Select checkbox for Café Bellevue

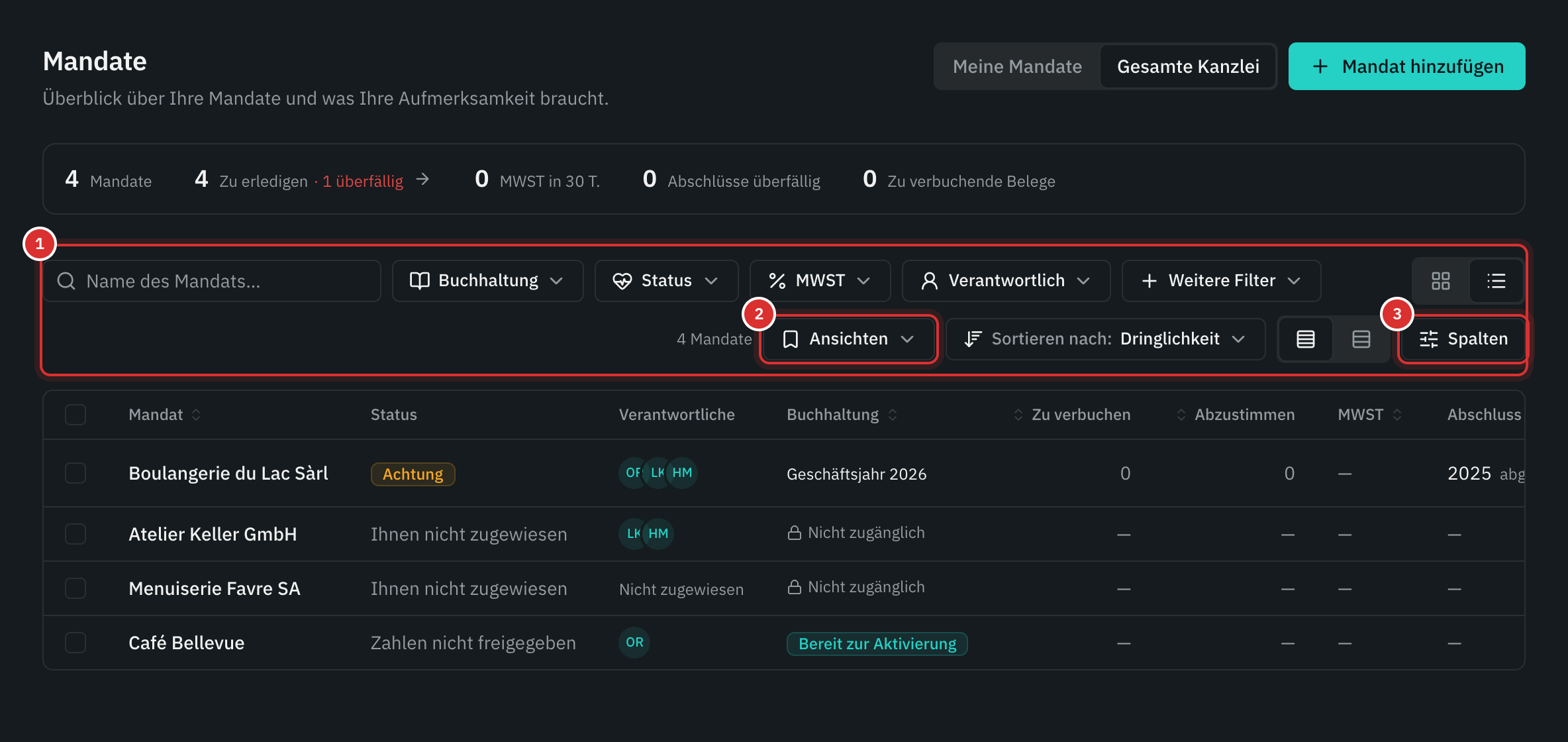[75, 643]
